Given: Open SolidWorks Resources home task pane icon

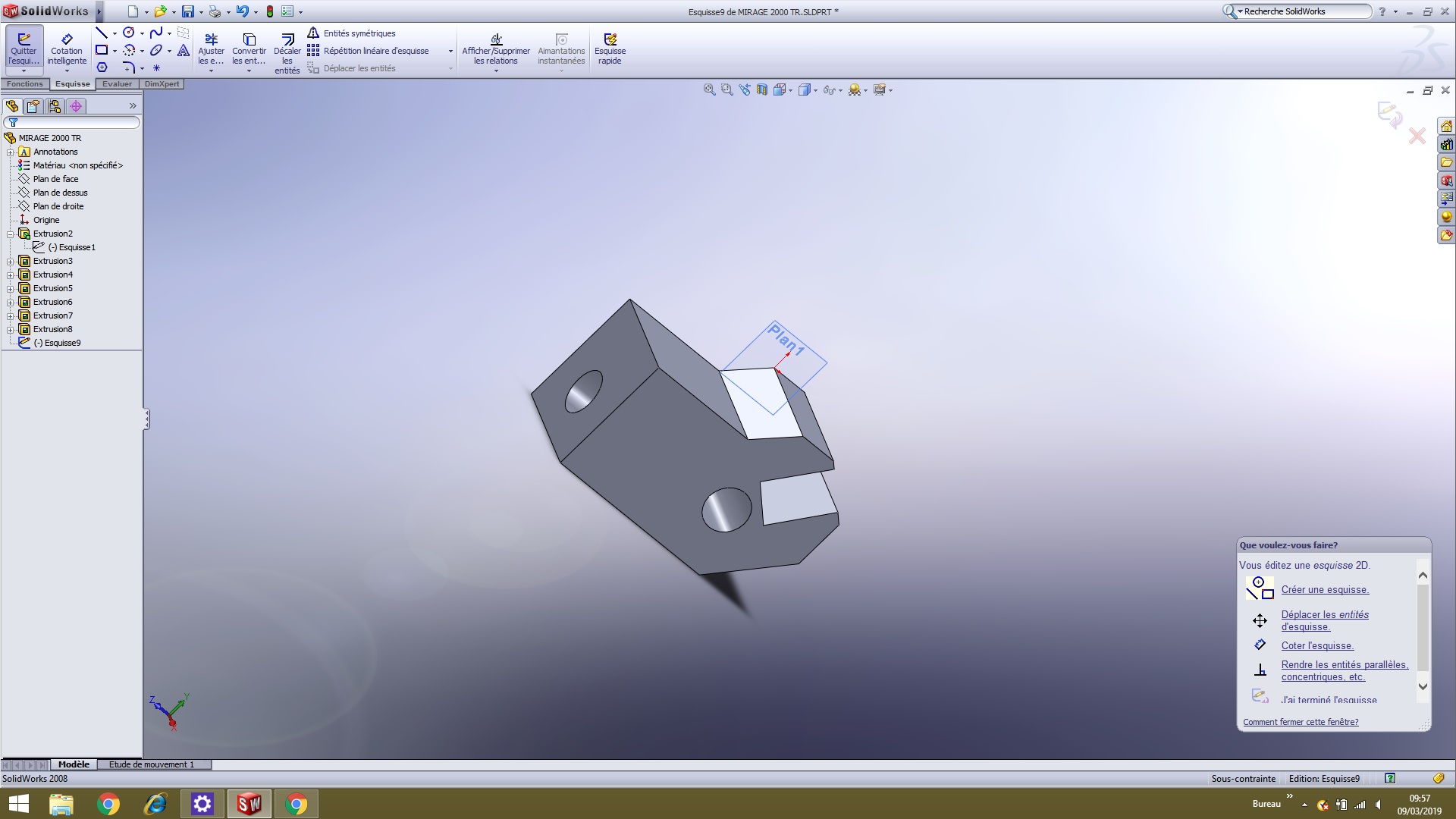Looking at the screenshot, I should 1446,126.
